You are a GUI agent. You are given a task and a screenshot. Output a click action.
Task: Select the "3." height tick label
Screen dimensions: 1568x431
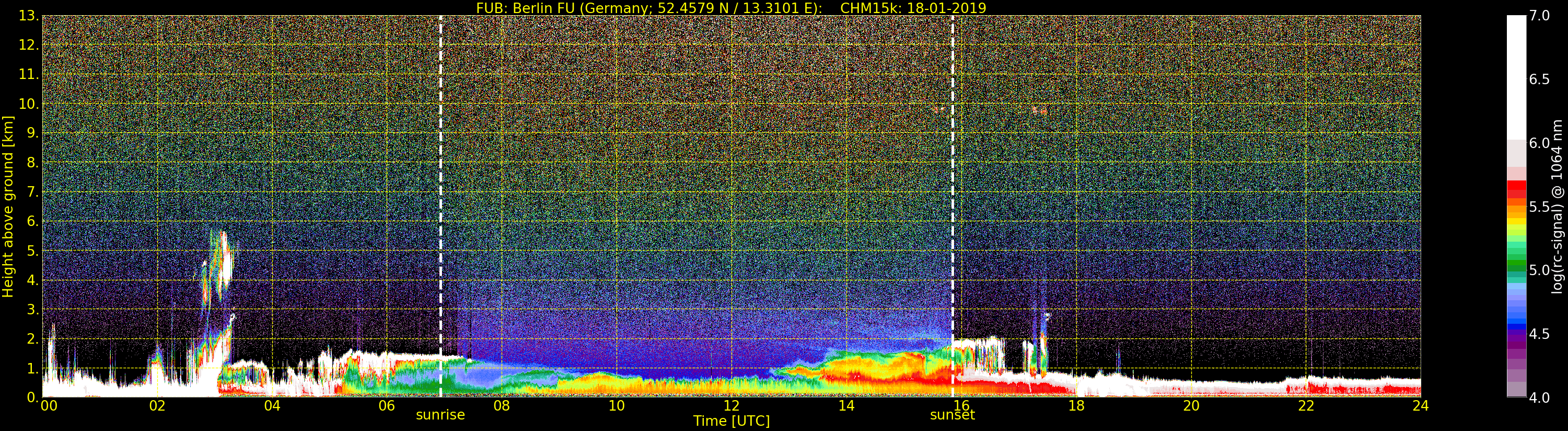[33, 309]
